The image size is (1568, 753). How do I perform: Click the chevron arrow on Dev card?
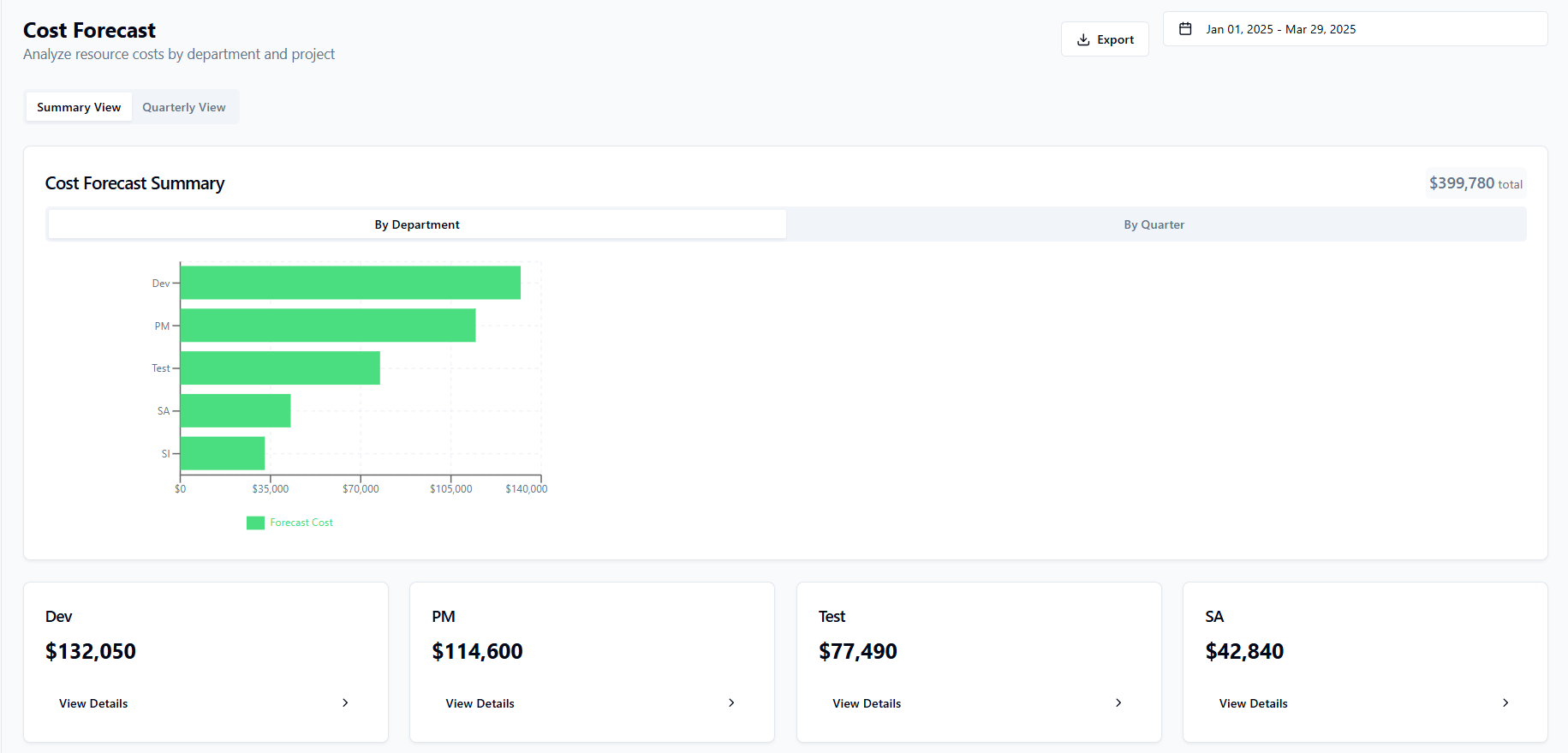coord(345,702)
